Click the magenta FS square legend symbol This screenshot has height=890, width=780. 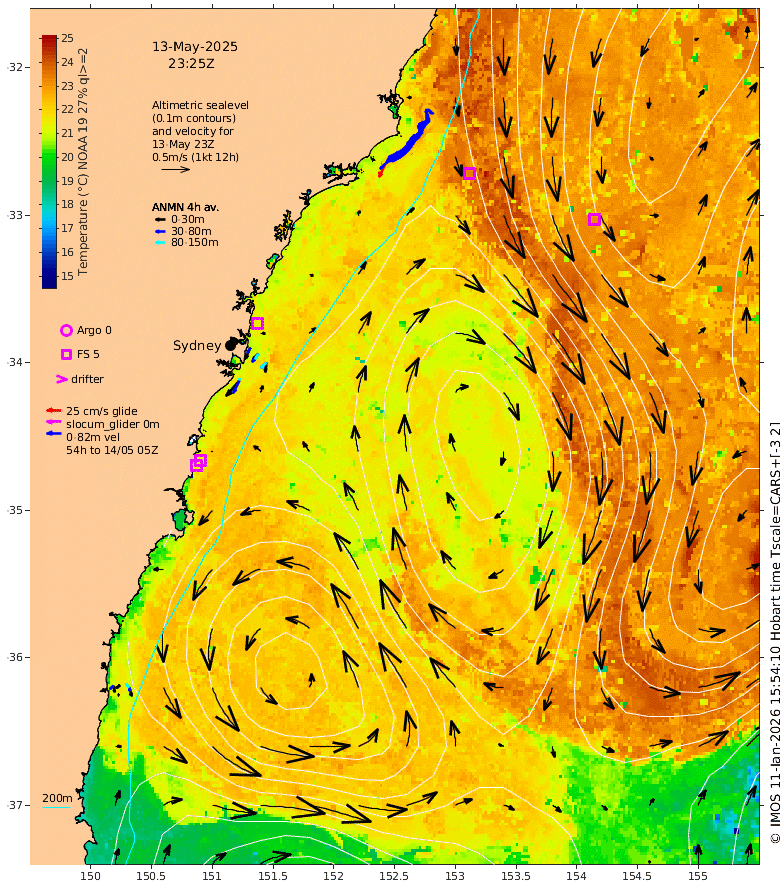[66, 354]
